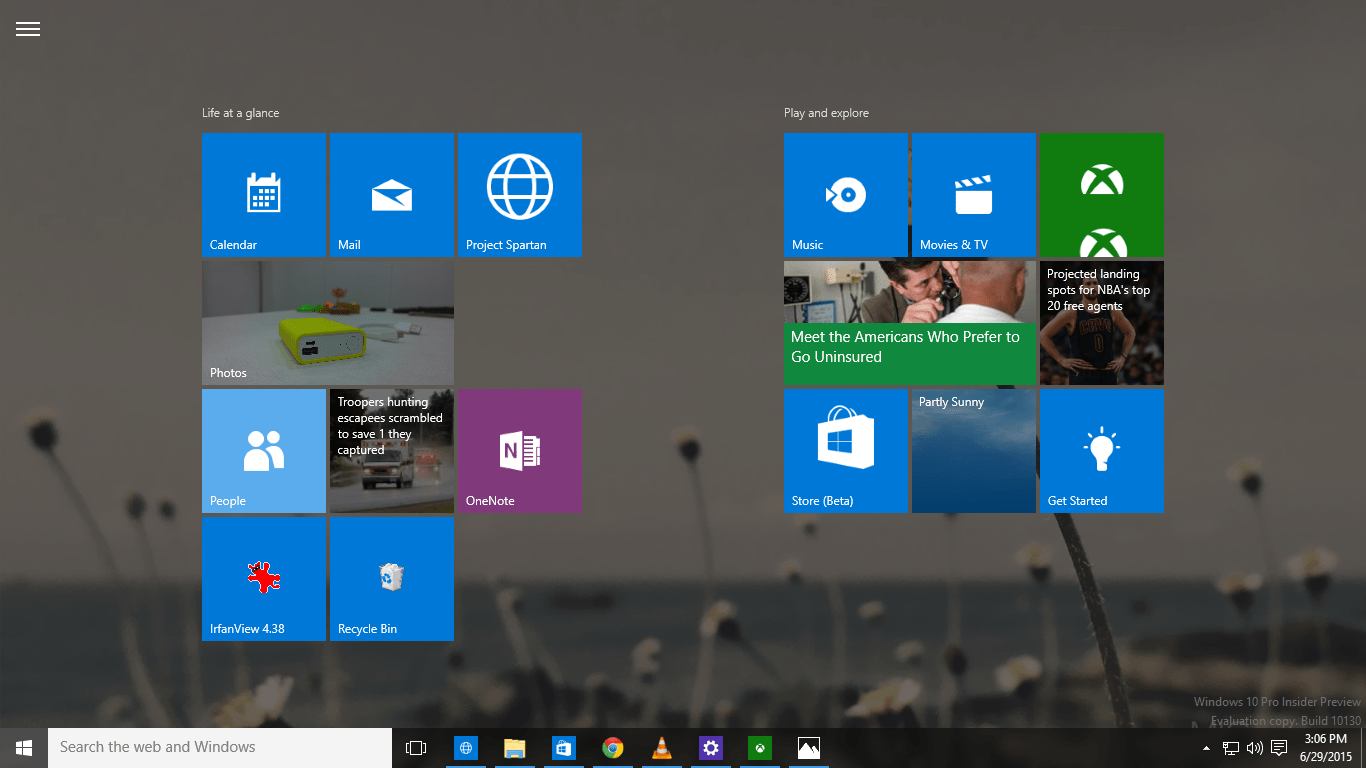Screen dimensions: 1366x768
Task: Open the Recycle Bin tile
Action: (x=392, y=579)
